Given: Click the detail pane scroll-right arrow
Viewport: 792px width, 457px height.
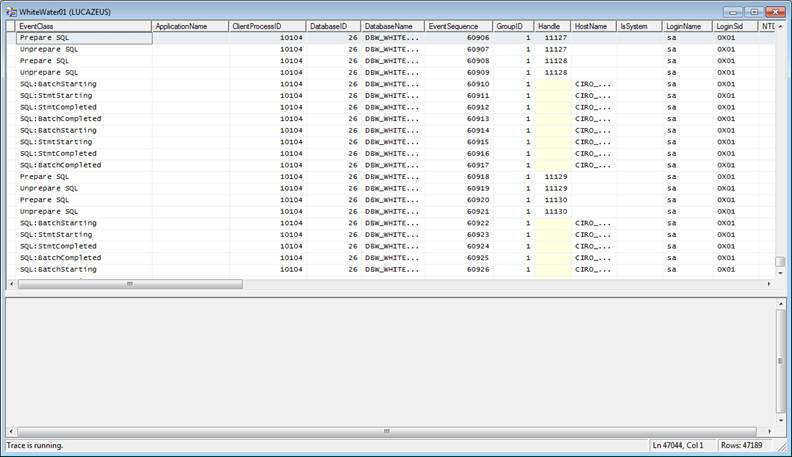Looking at the screenshot, I should (x=769, y=431).
